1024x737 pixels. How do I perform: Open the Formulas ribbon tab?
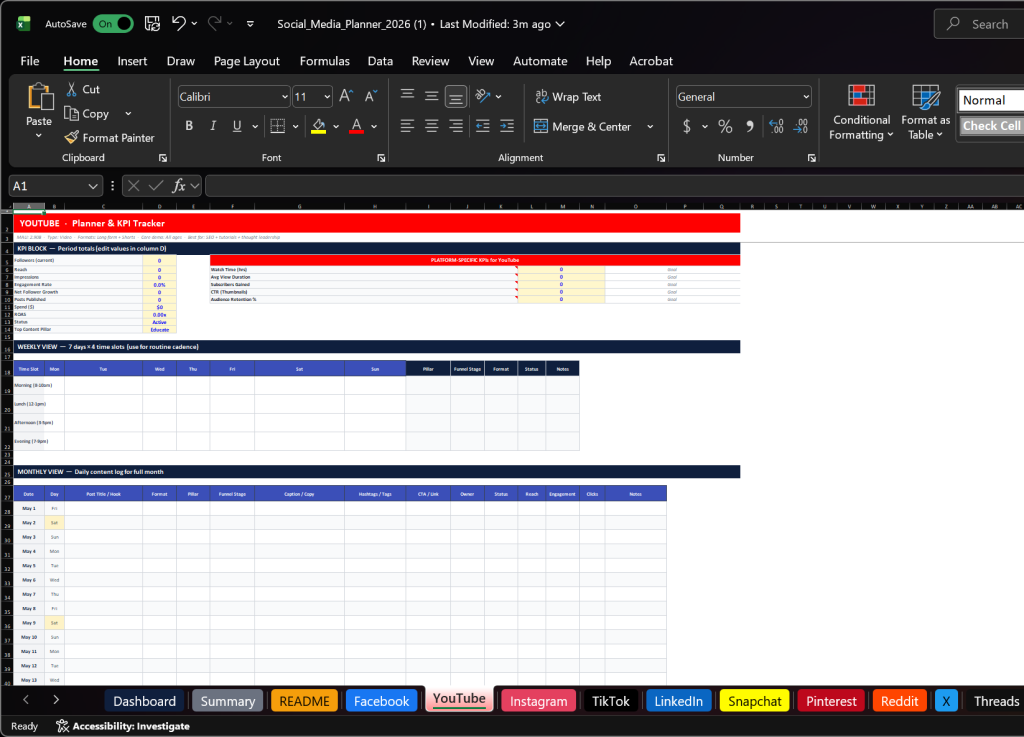(324, 61)
